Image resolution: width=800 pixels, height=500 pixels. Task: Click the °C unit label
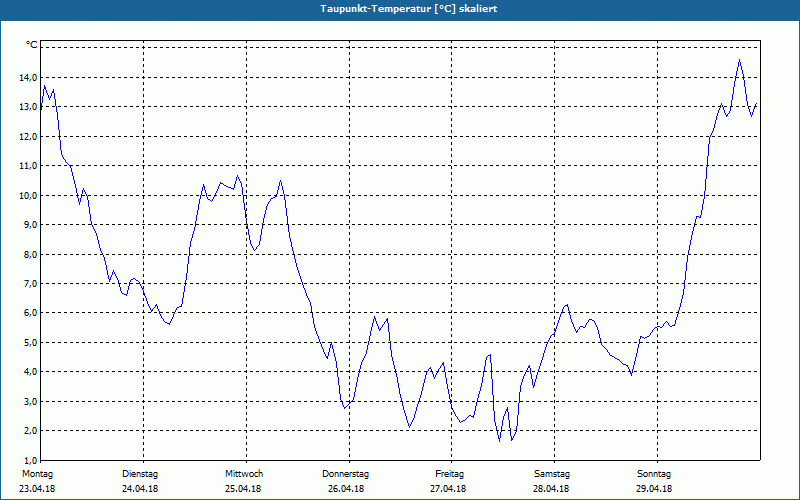click(x=32, y=45)
